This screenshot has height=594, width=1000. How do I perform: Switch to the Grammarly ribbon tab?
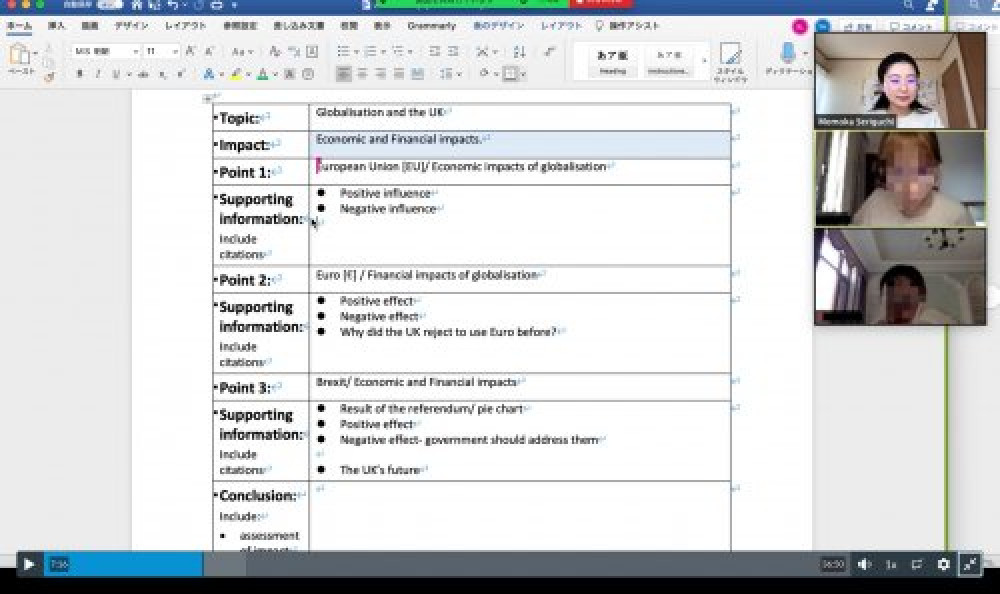[x=431, y=26]
